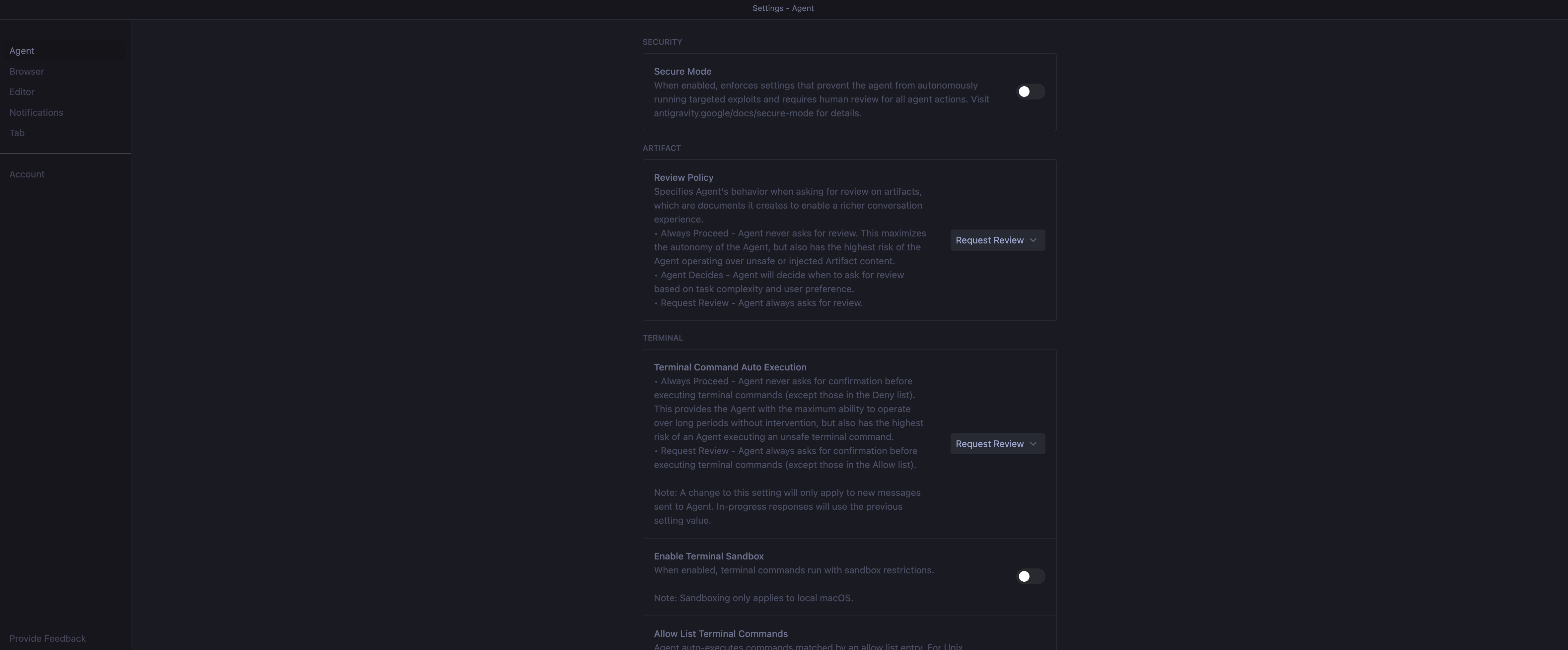The width and height of the screenshot is (1568, 650).
Task: Click the Provide Feedback link
Action: pyautogui.click(x=47, y=638)
